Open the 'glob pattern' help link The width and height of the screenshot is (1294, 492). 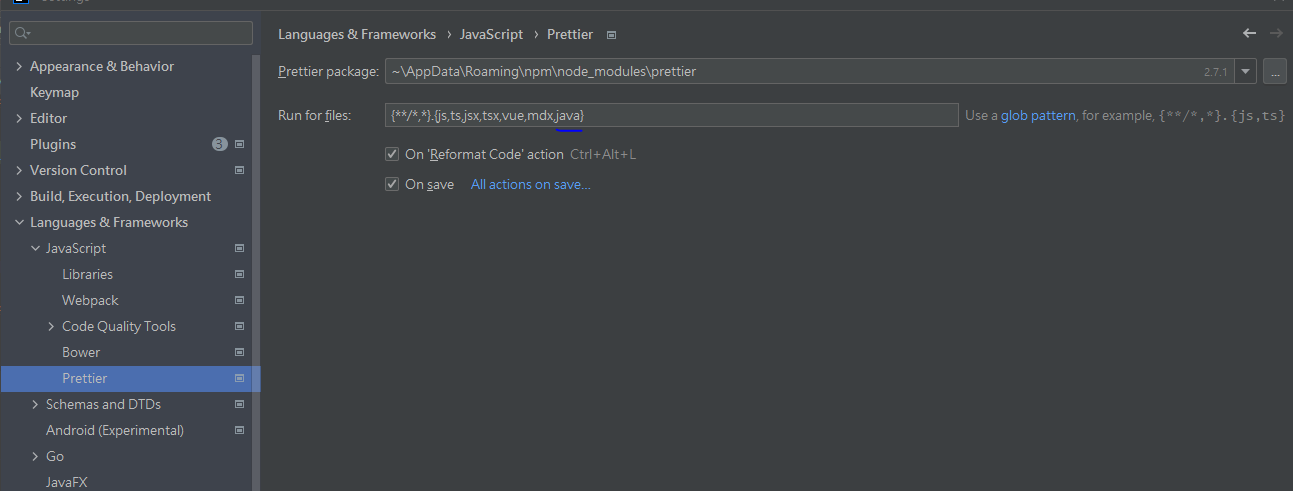(x=1039, y=115)
